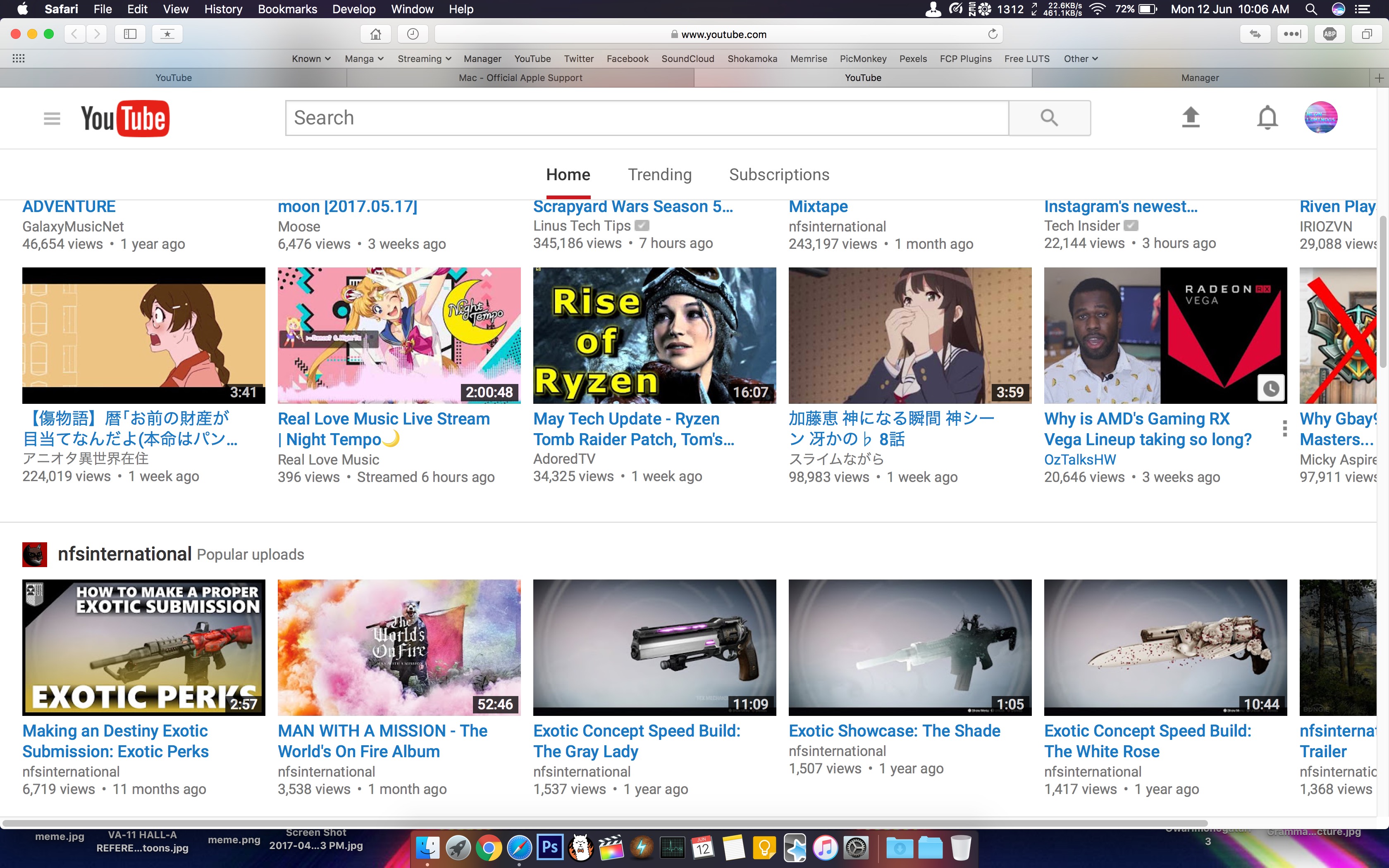Open three-dot menu on AMD Vega video

[1284, 428]
